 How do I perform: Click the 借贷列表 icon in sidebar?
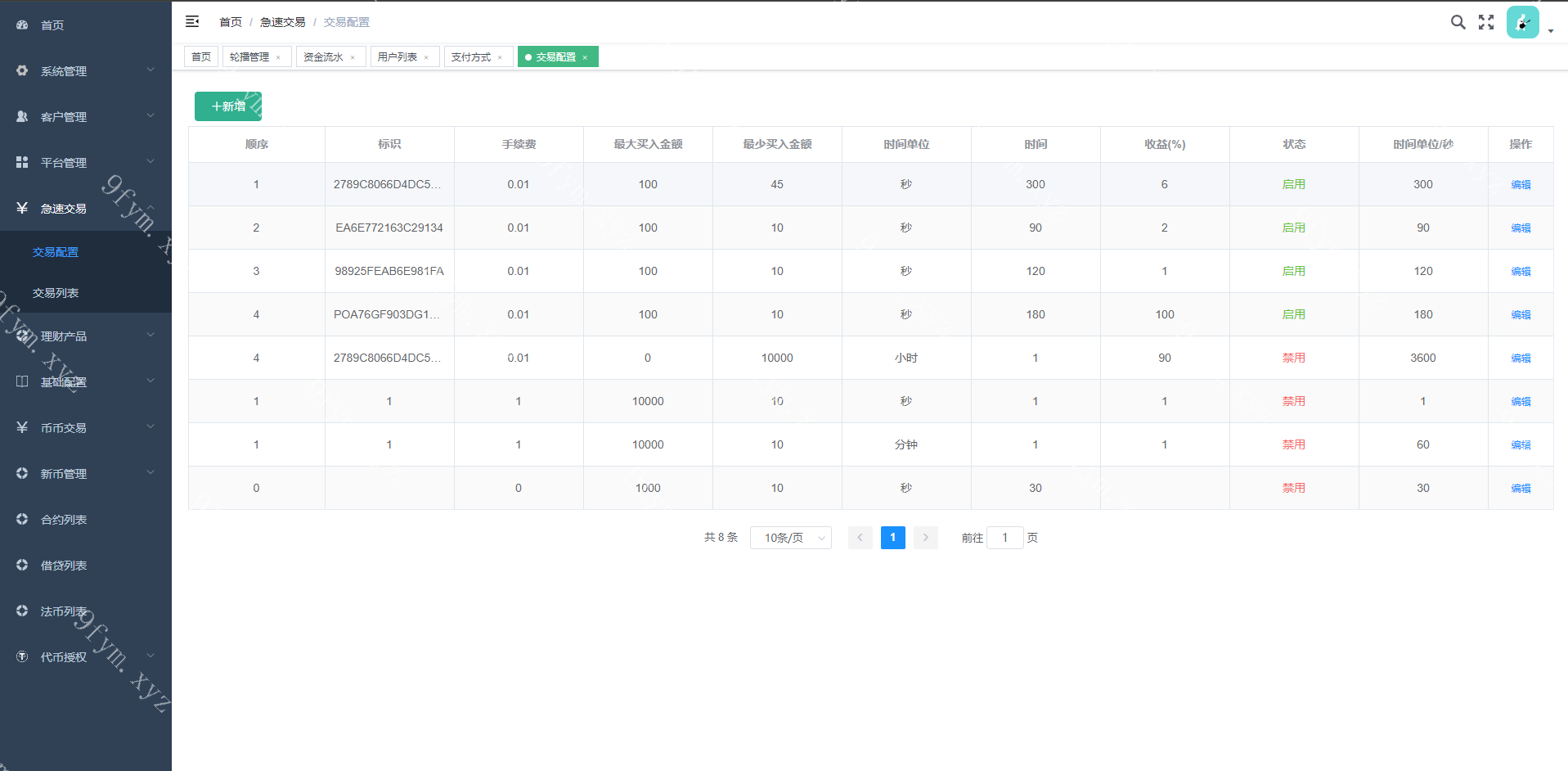click(x=22, y=565)
